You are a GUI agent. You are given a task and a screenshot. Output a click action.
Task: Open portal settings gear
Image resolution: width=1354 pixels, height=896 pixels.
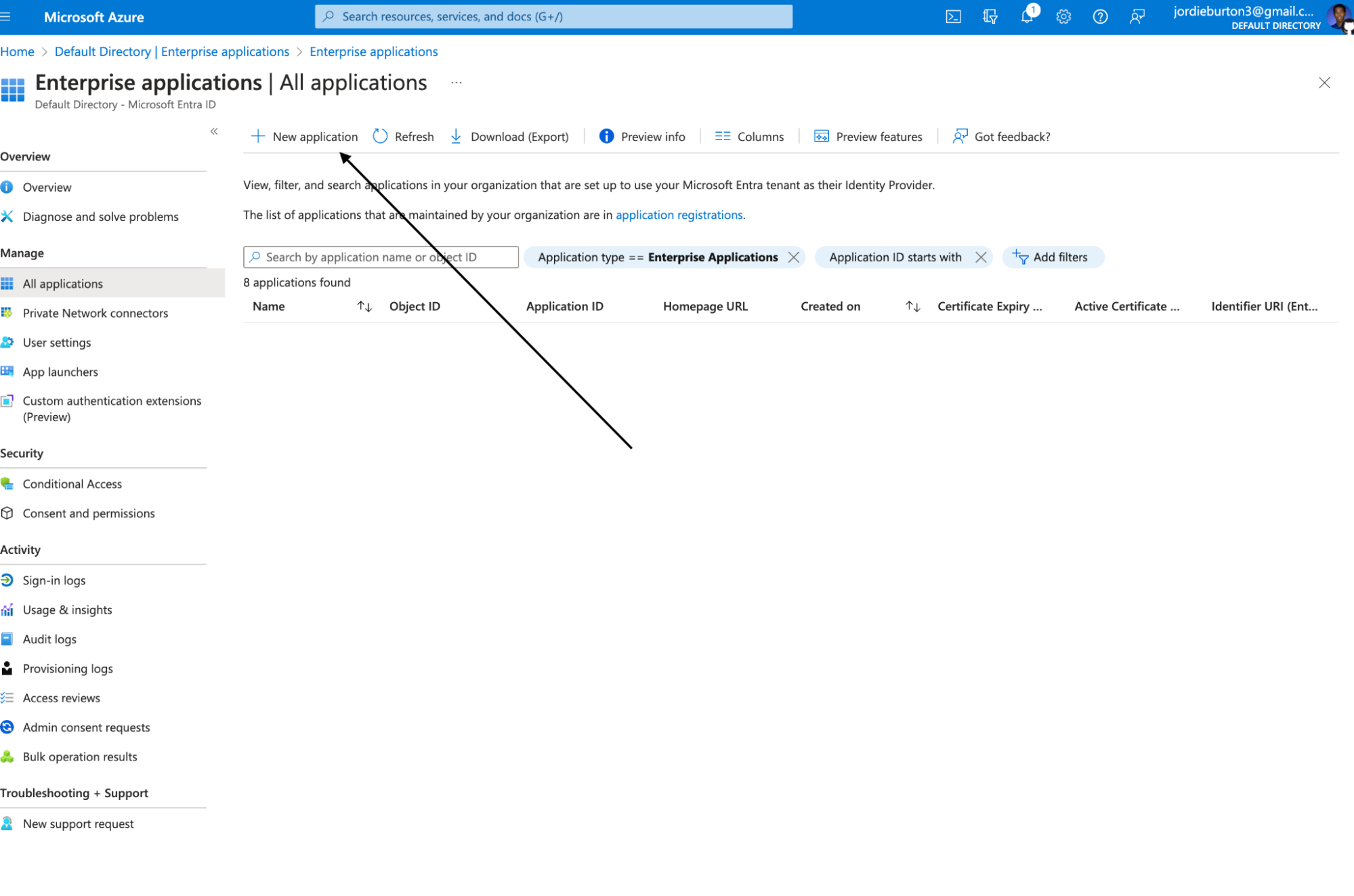point(1063,17)
